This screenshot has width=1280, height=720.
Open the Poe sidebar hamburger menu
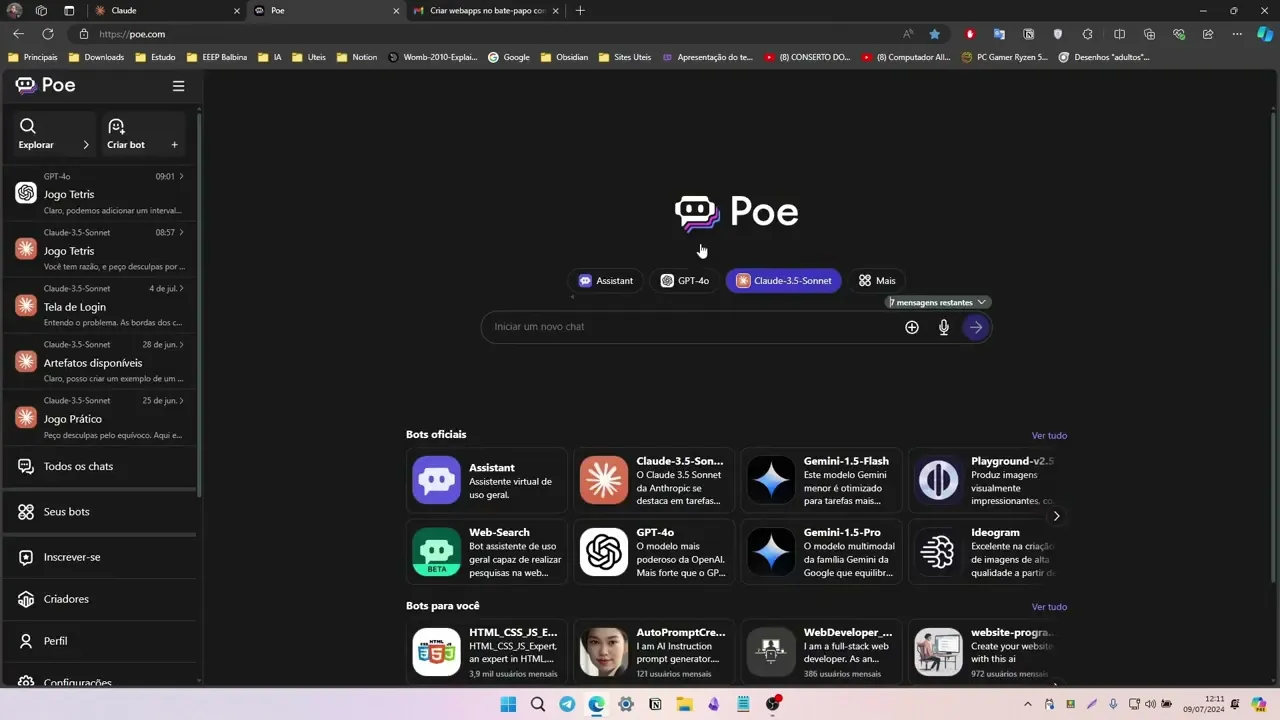178,86
